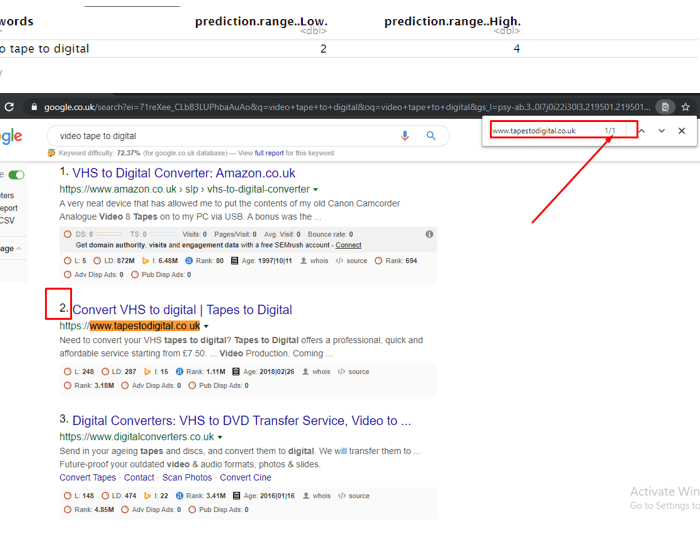The width and height of the screenshot is (700, 557).
Task: Click tapestodigital L: 248 metric
Action: [79, 372]
